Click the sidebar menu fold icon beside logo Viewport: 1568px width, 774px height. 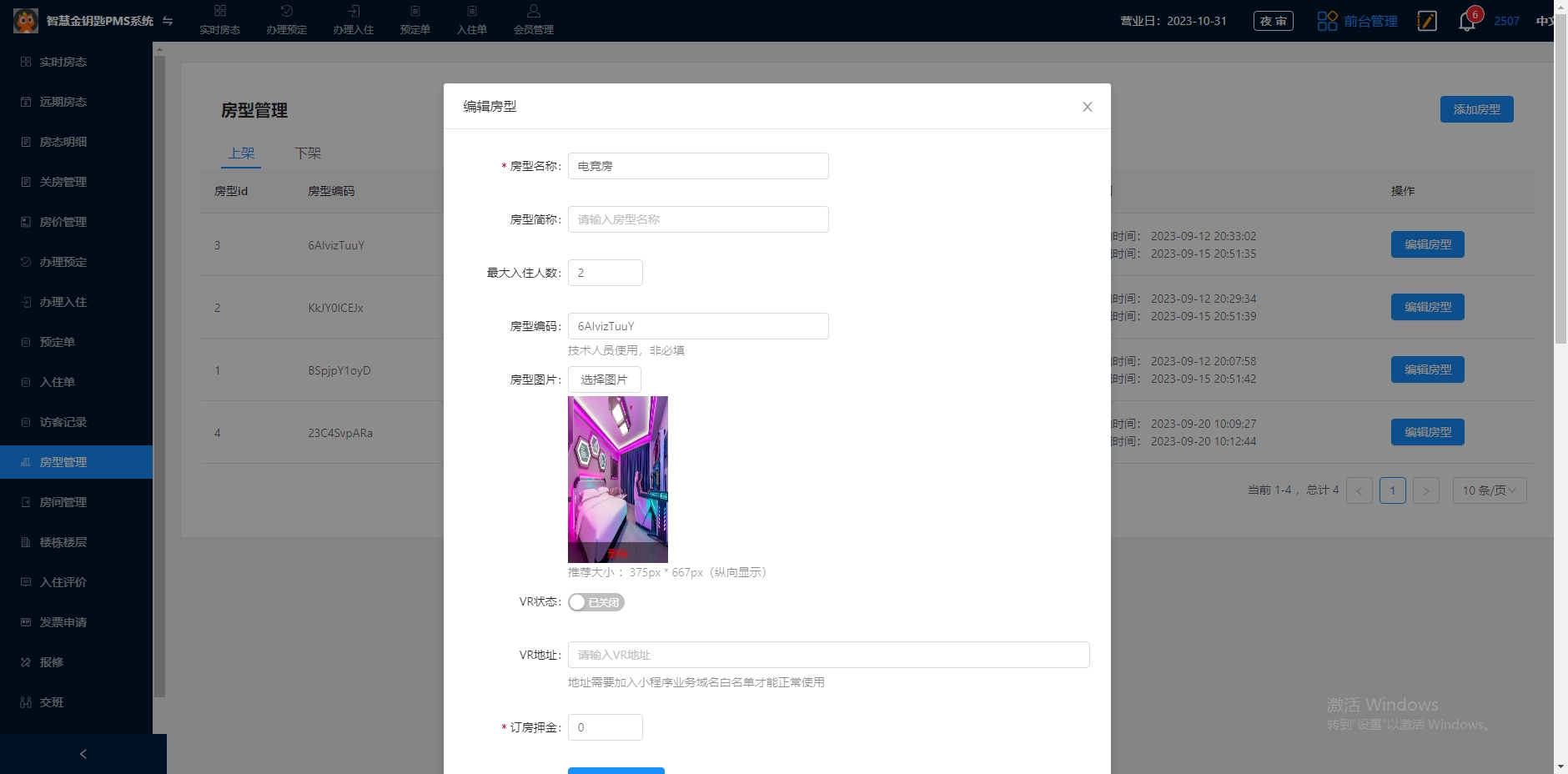[x=168, y=21]
